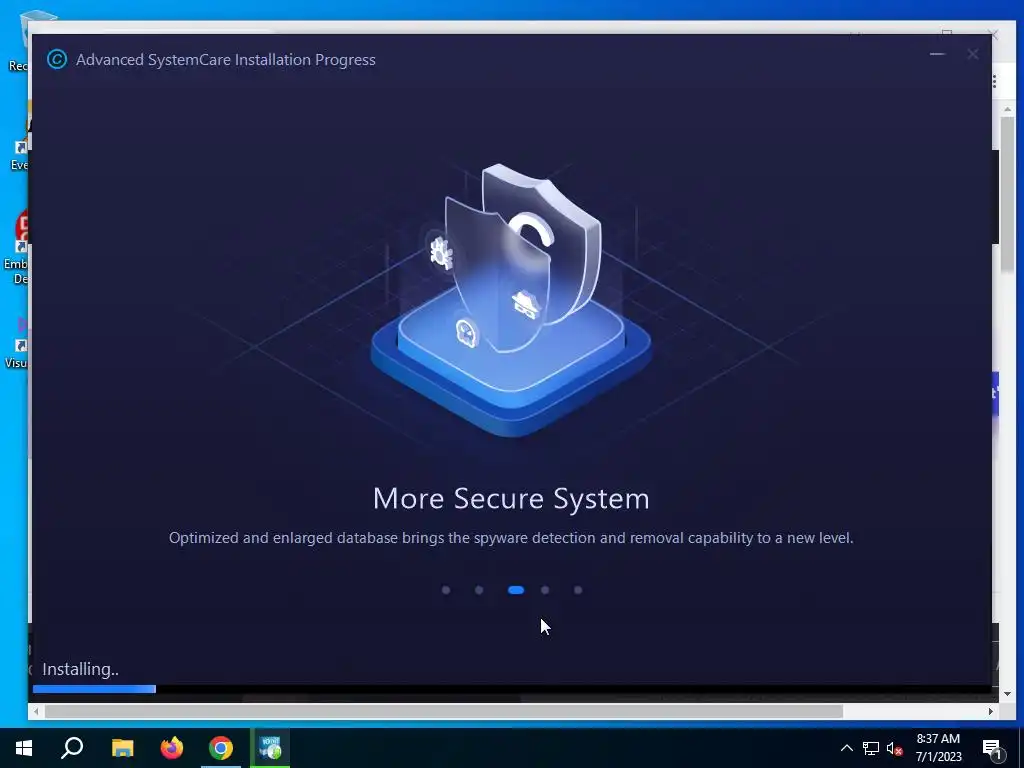
Task: Open taskbar search
Action: (72, 748)
